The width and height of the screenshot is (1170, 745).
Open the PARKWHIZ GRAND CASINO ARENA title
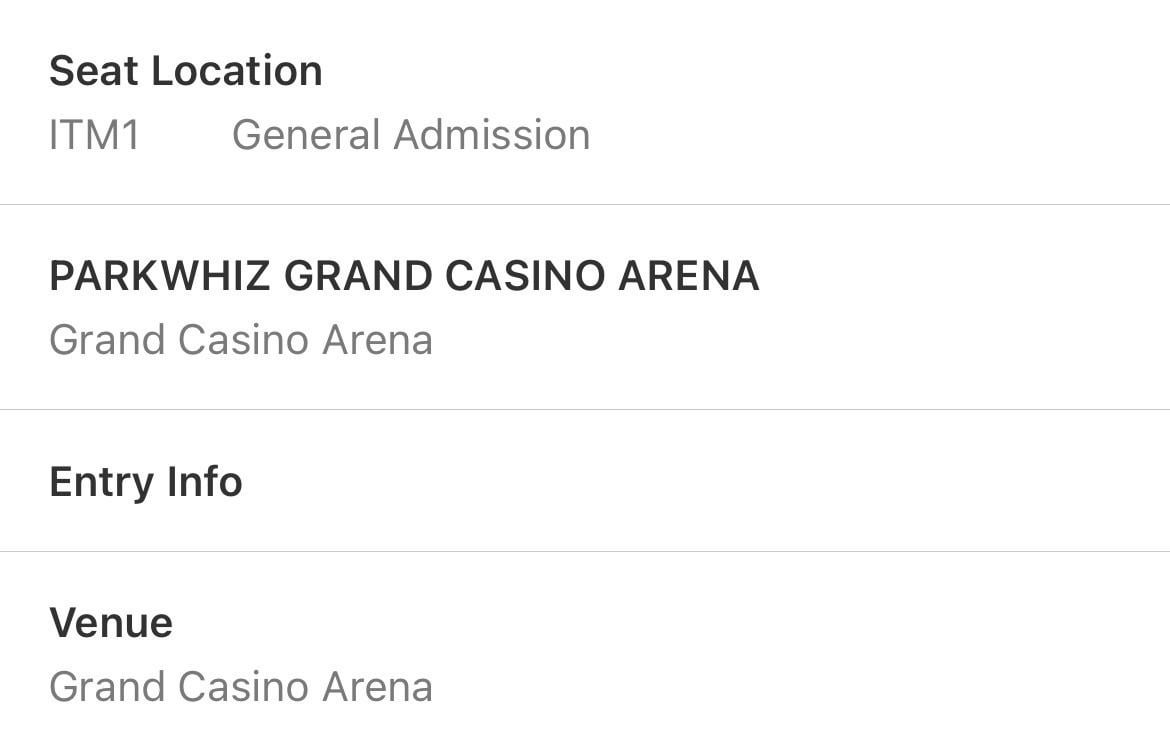(x=404, y=276)
